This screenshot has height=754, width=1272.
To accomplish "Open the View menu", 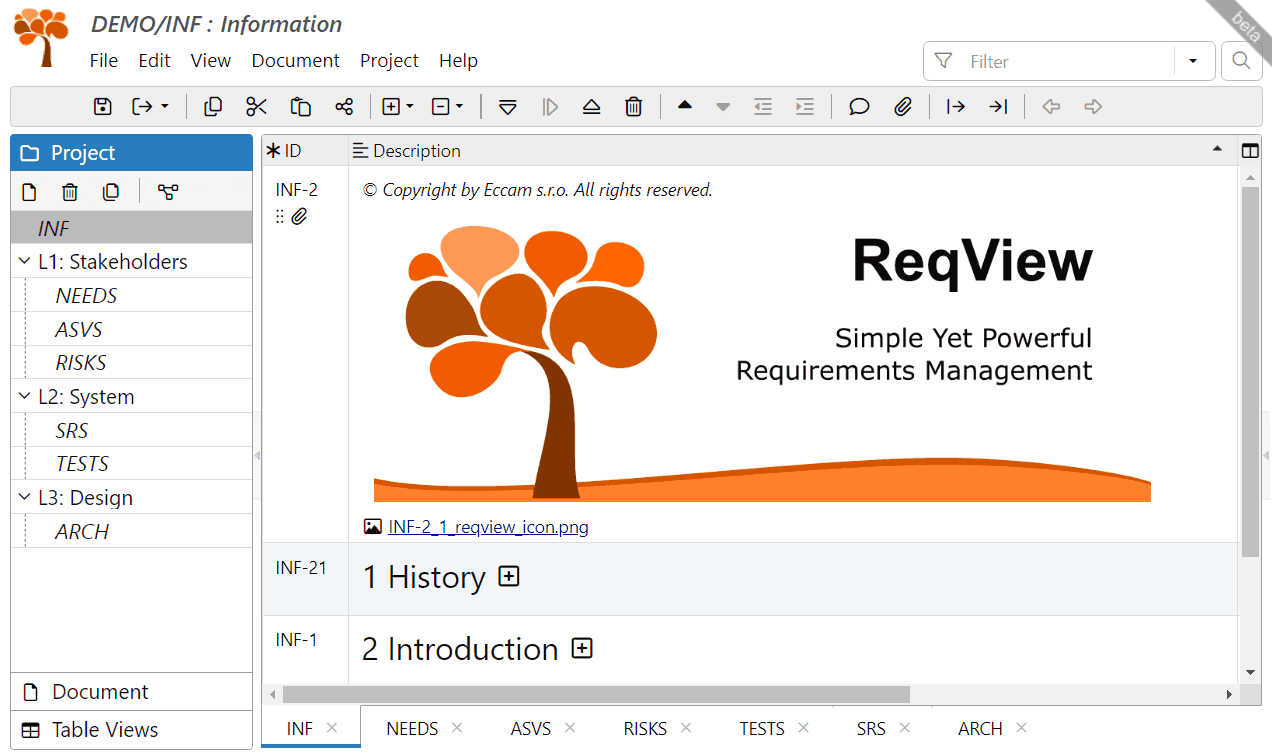I will (x=211, y=61).
